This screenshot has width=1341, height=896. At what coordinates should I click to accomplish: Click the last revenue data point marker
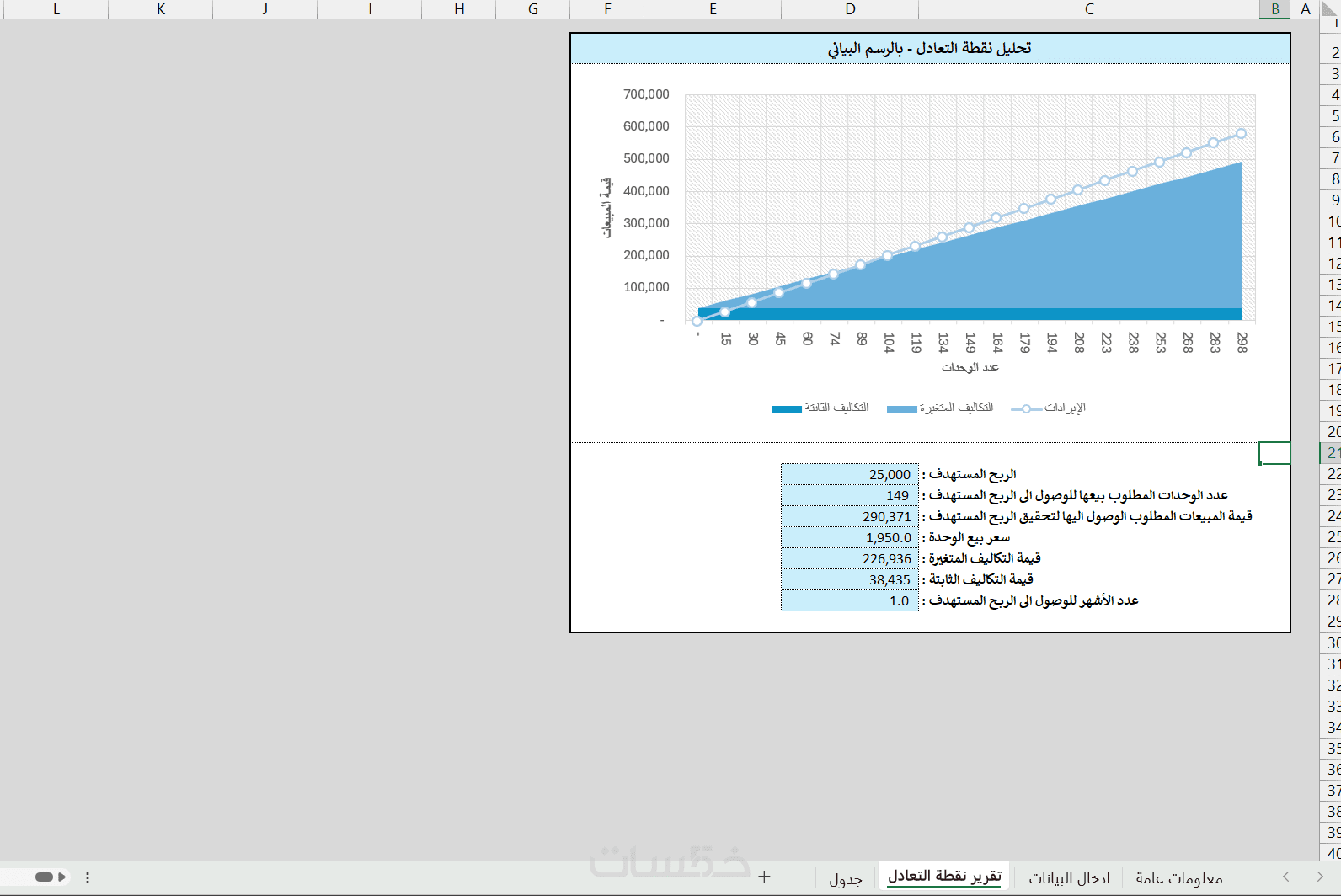click(x=1241, y=133)
